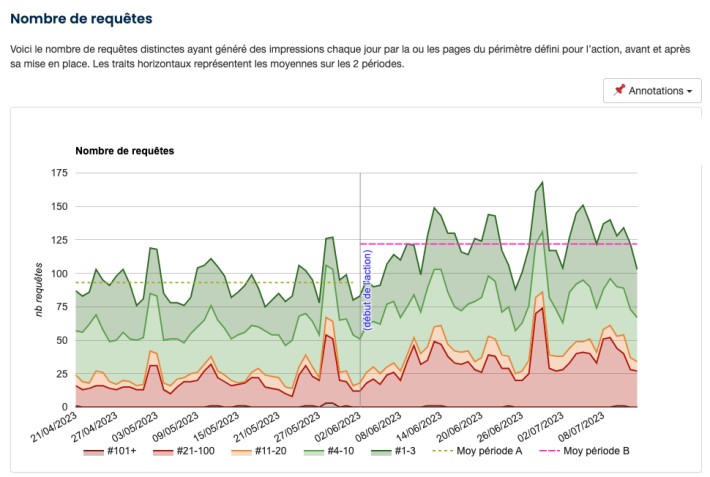Click the 'Nombre de requêtes' page heading
Viewport: 710px width, 477px height.
(x=82, y=18)
